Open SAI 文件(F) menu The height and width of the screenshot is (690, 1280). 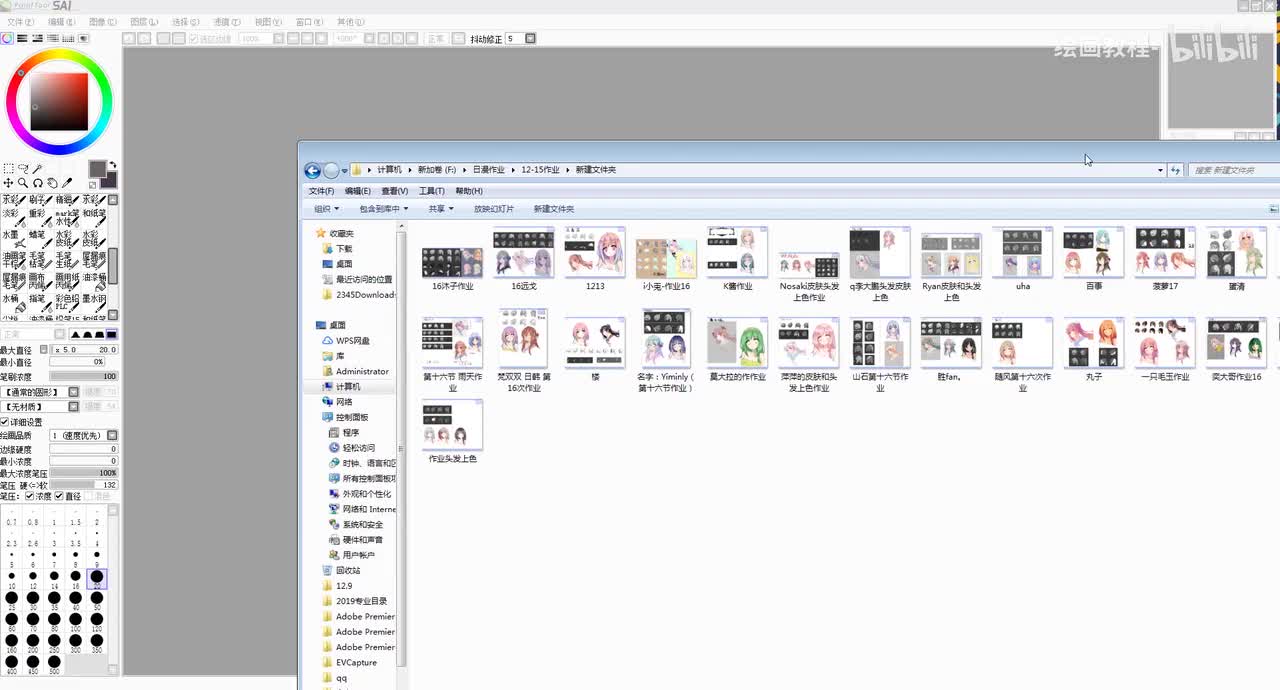[x=20, y=21]
